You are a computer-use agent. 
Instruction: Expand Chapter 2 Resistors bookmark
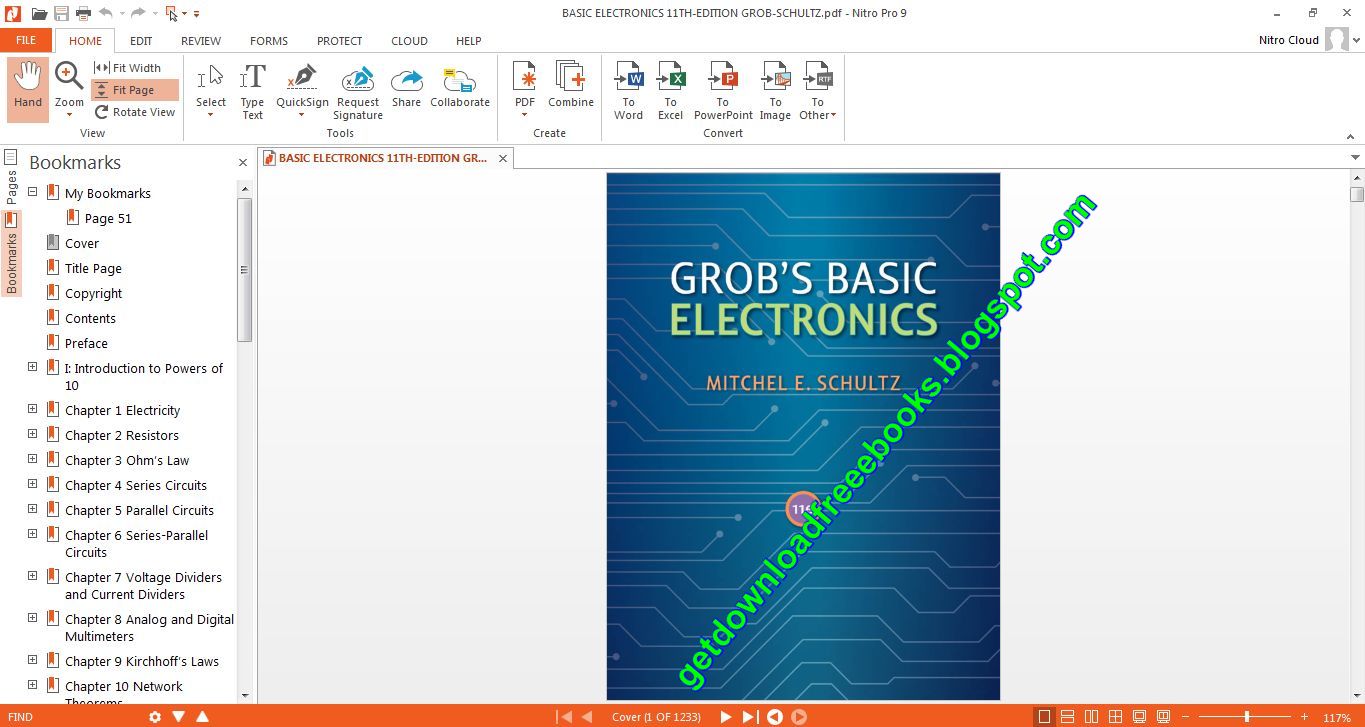click(32, 434)
